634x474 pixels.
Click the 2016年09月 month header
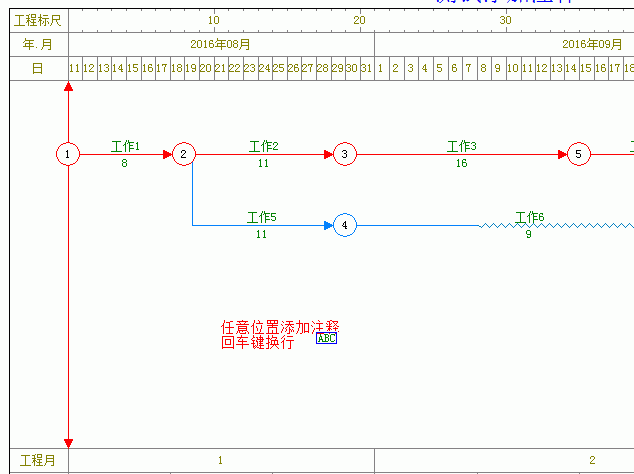pos(592,44)
